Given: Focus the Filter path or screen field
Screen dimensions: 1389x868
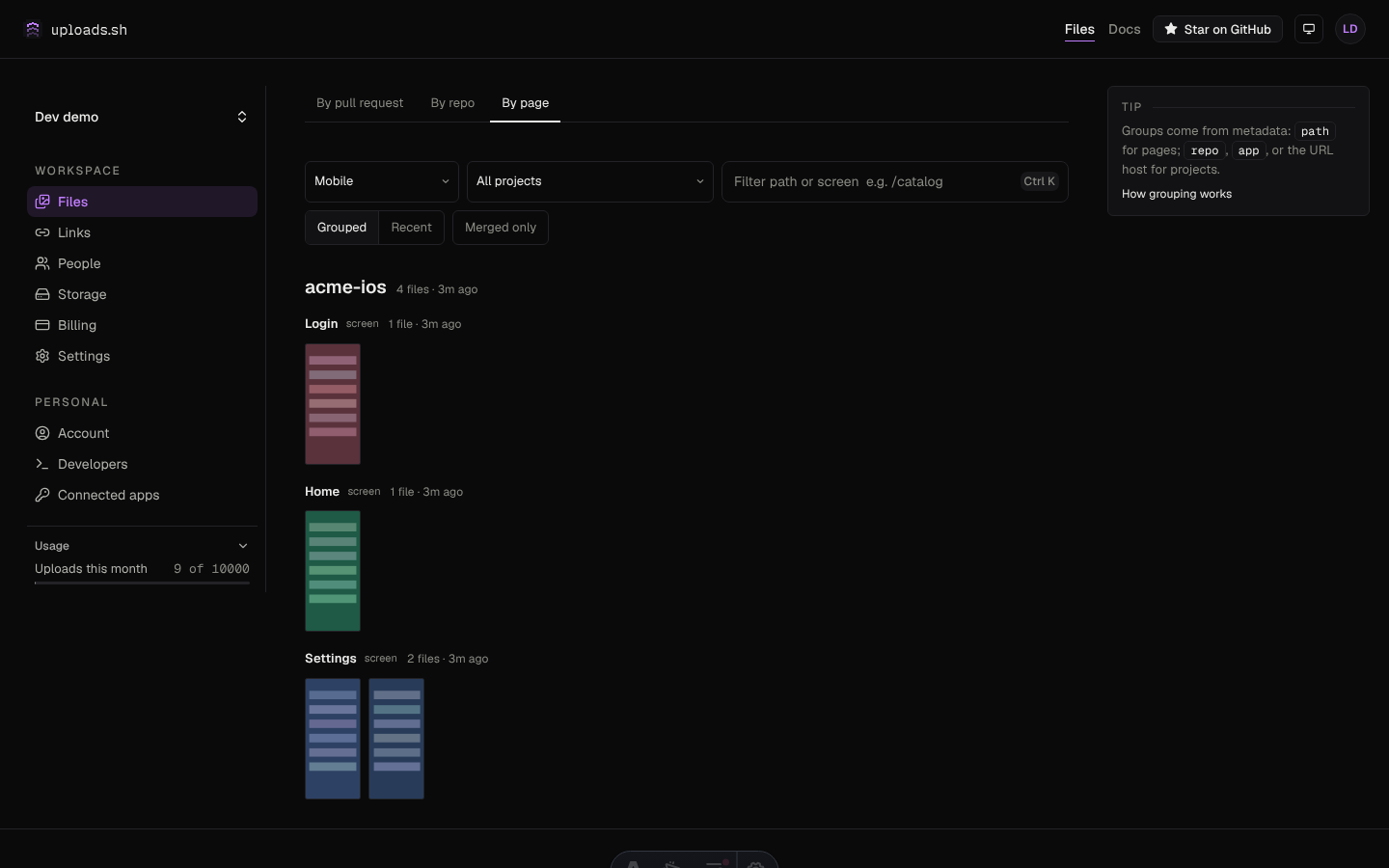Looking at the screenshot, I should pyautogui.click(x=895, y=181).
